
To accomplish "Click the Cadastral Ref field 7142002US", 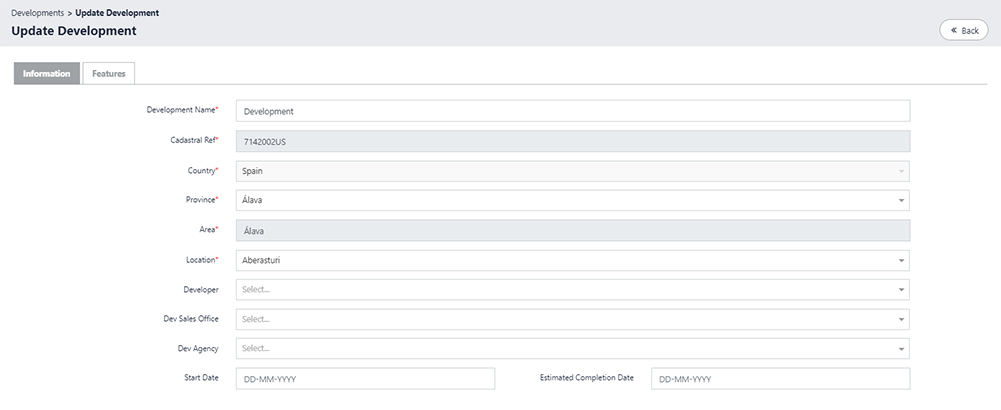I will pyautogui.click(x=573, y=142).
